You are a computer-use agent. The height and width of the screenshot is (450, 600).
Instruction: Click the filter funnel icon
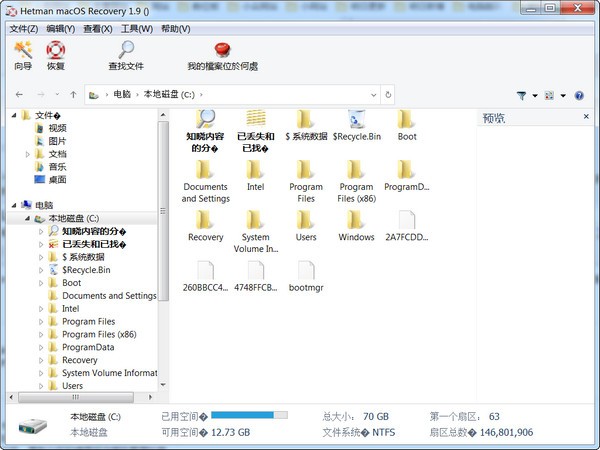tap(521, 95)
